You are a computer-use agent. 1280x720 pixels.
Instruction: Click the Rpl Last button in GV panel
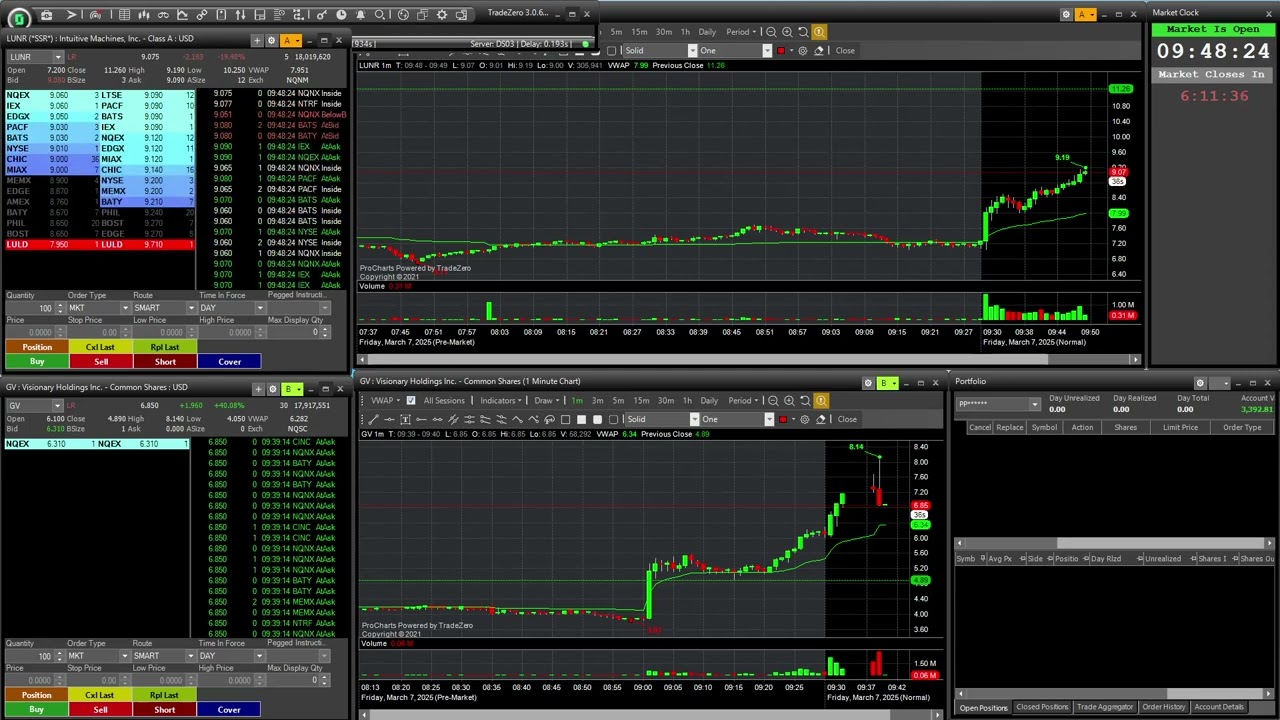pos(165,695)
